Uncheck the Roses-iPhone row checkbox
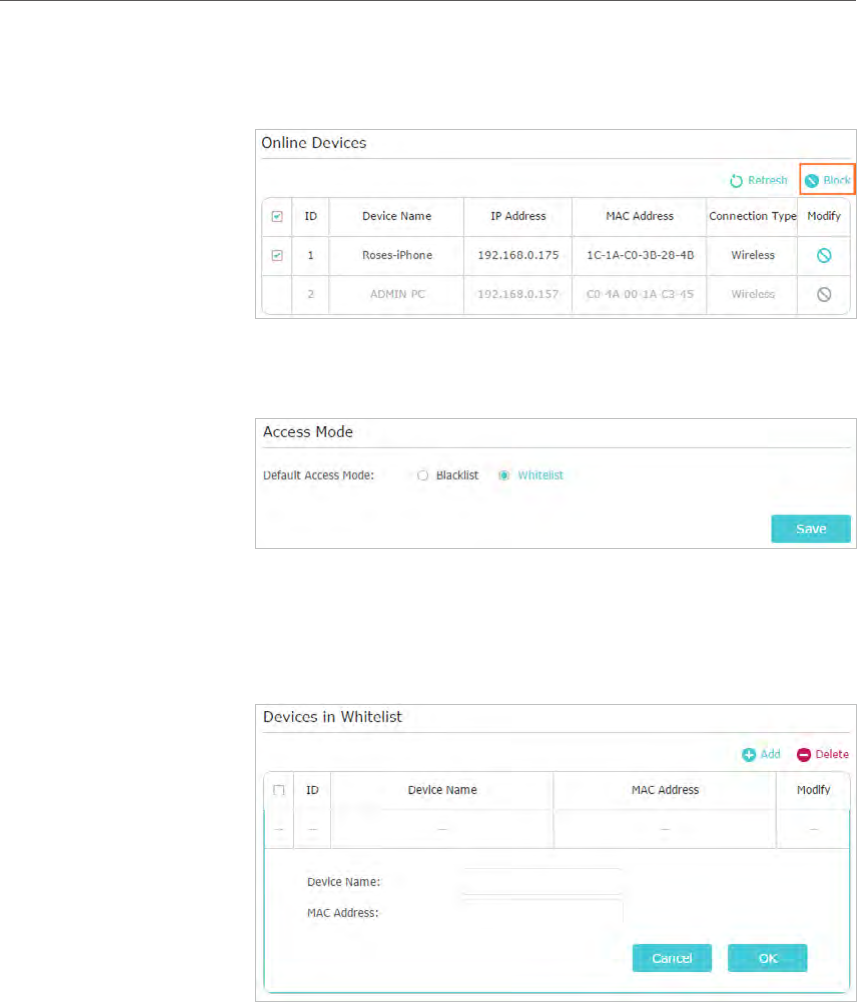Image resolution: width=857 pixels, height=1002 pixels. (277, 256)
